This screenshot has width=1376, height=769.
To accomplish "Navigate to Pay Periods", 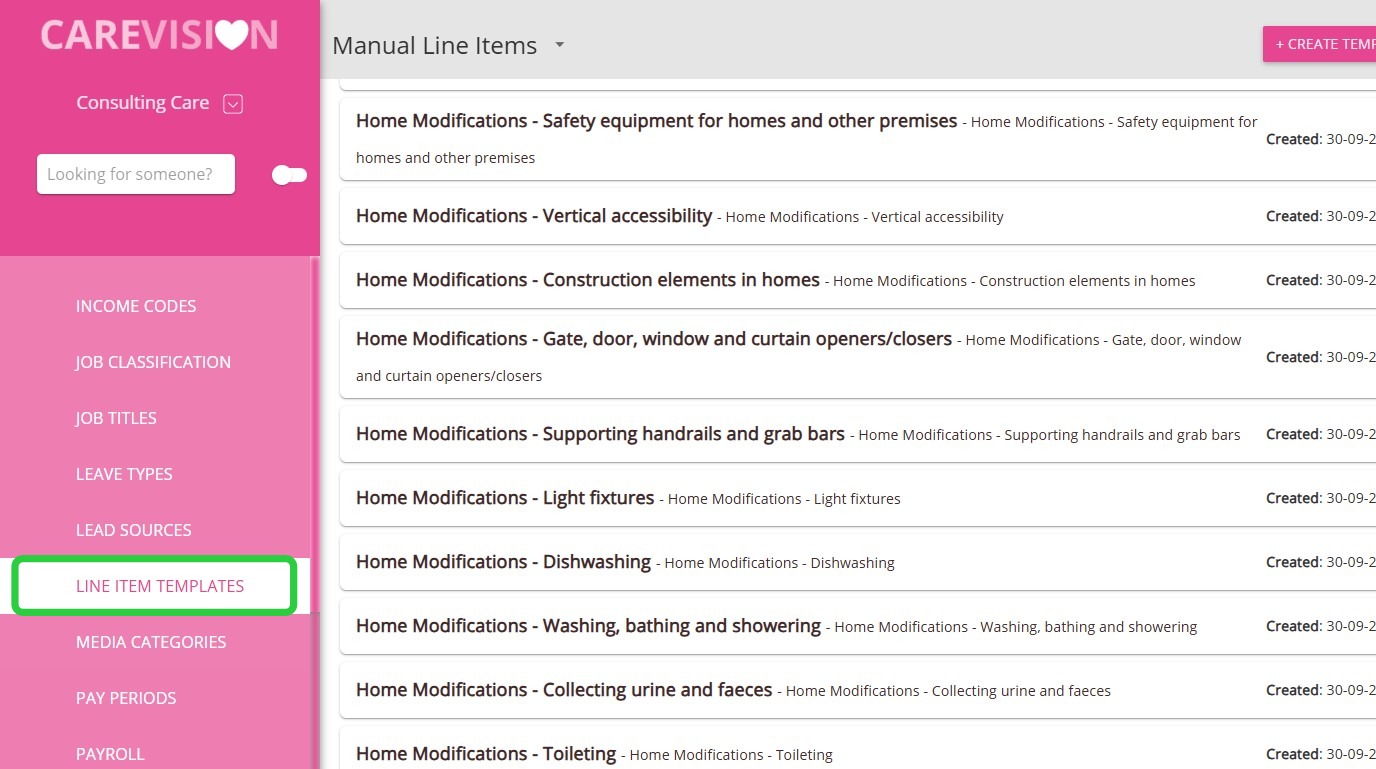I will coord(126,698).
